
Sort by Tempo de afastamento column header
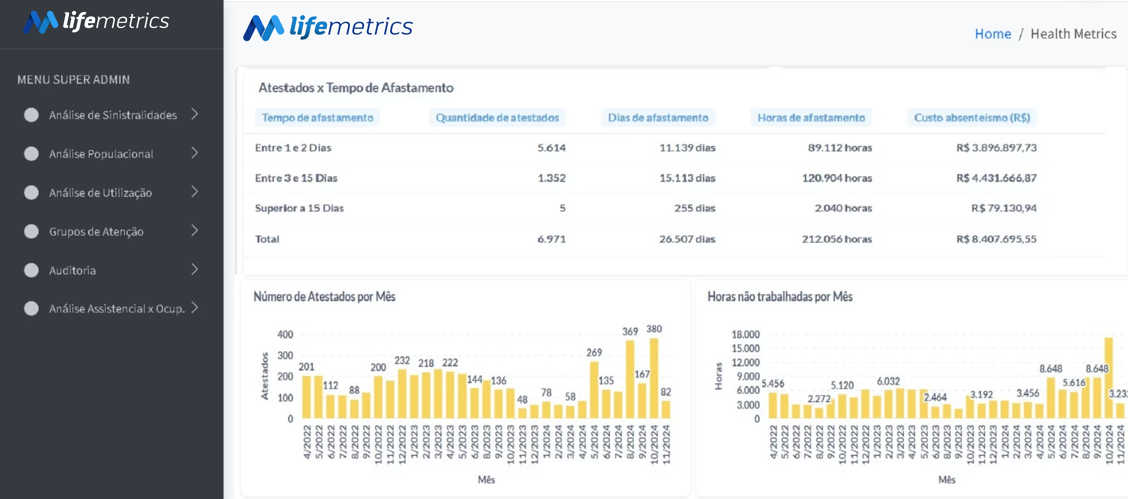(x=317, y=118)
